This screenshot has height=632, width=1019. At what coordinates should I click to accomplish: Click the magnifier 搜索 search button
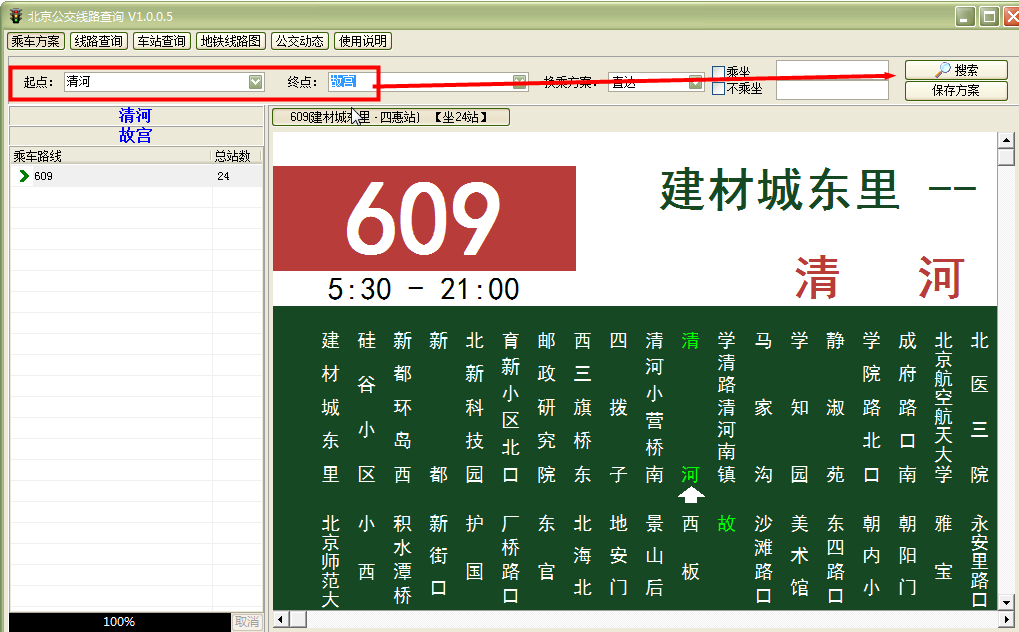[x=956, y=70]
